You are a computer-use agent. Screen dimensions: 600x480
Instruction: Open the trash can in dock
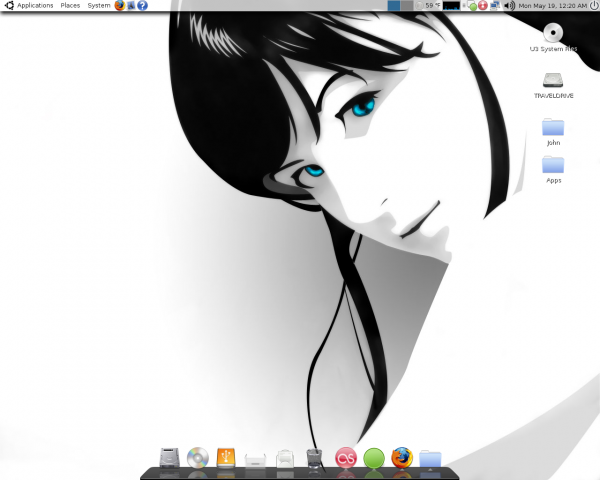[x=314, y=458]
